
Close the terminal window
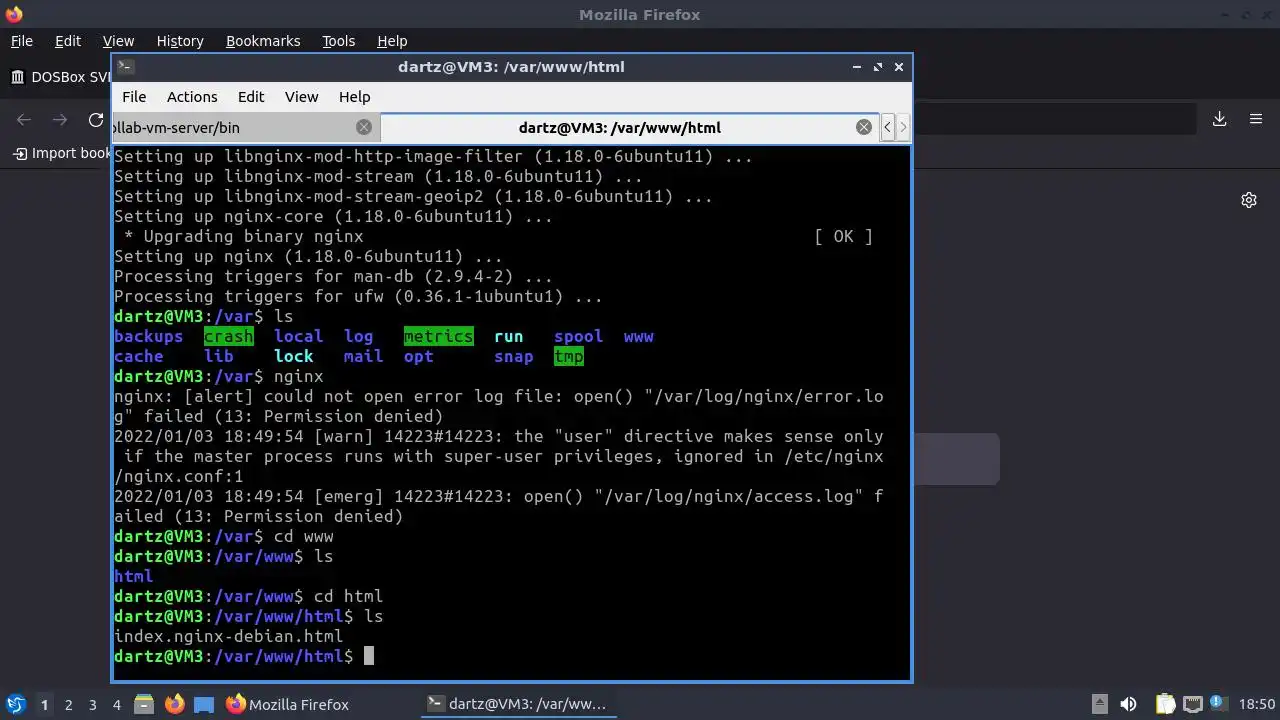point(899,67)
